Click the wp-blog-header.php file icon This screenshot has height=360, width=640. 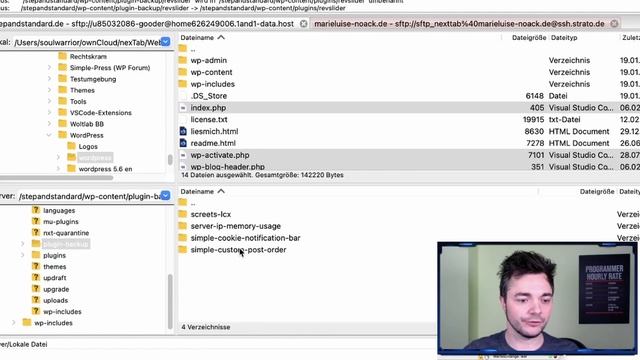183,167
